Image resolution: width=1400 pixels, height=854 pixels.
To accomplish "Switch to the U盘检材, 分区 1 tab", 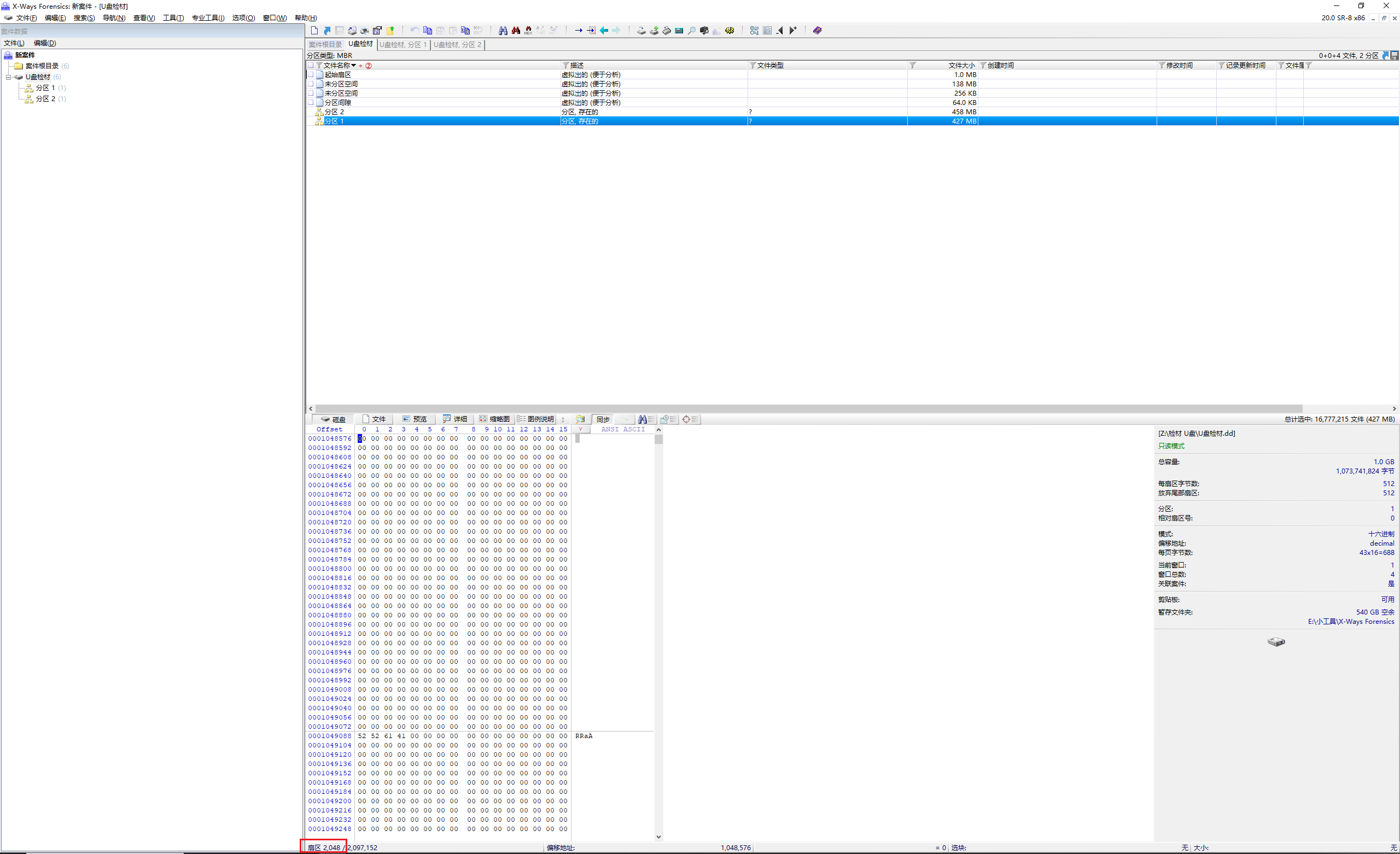I will tap(403, 44).
